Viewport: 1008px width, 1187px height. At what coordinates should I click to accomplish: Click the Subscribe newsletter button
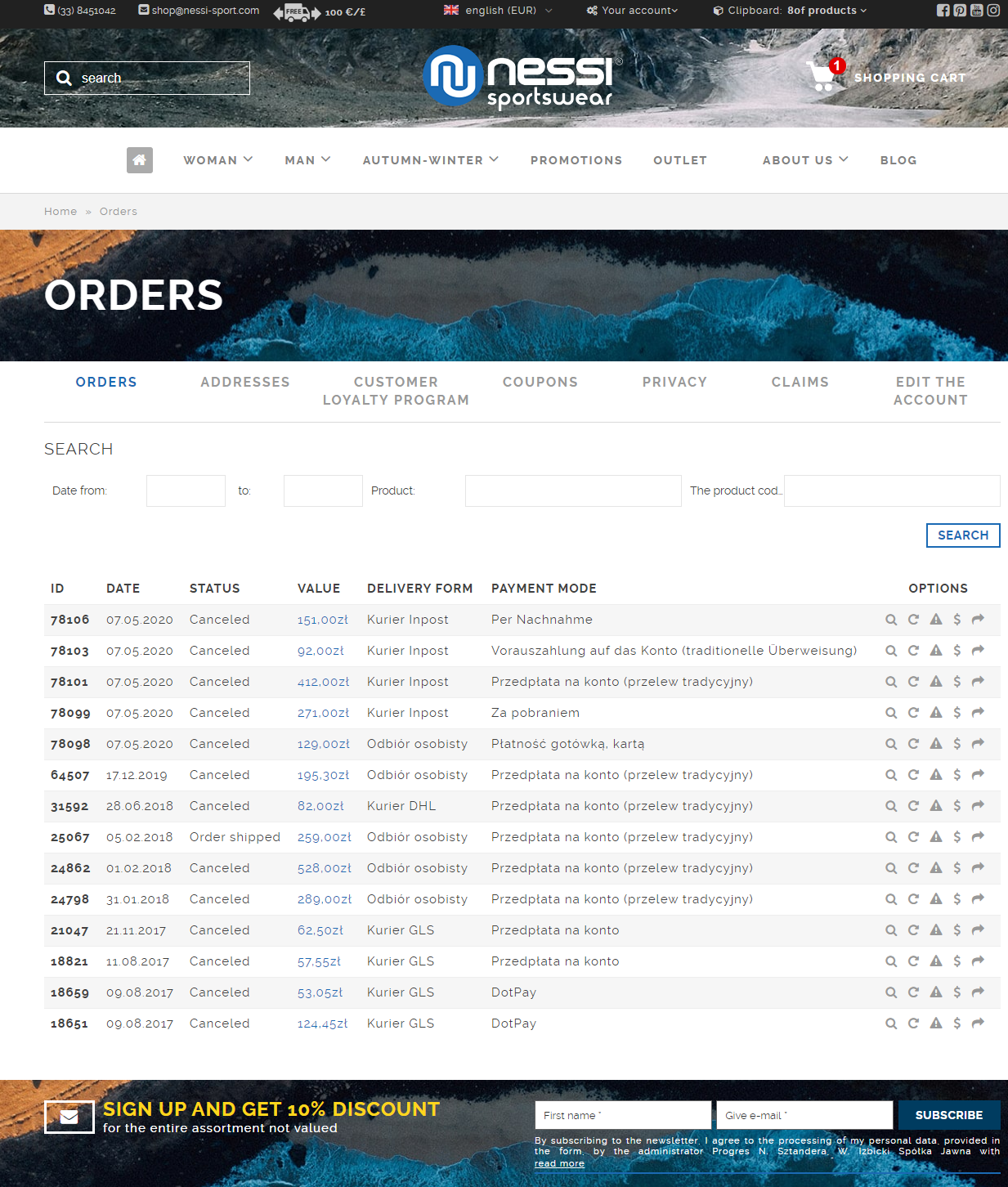[x=948, y=1115]
